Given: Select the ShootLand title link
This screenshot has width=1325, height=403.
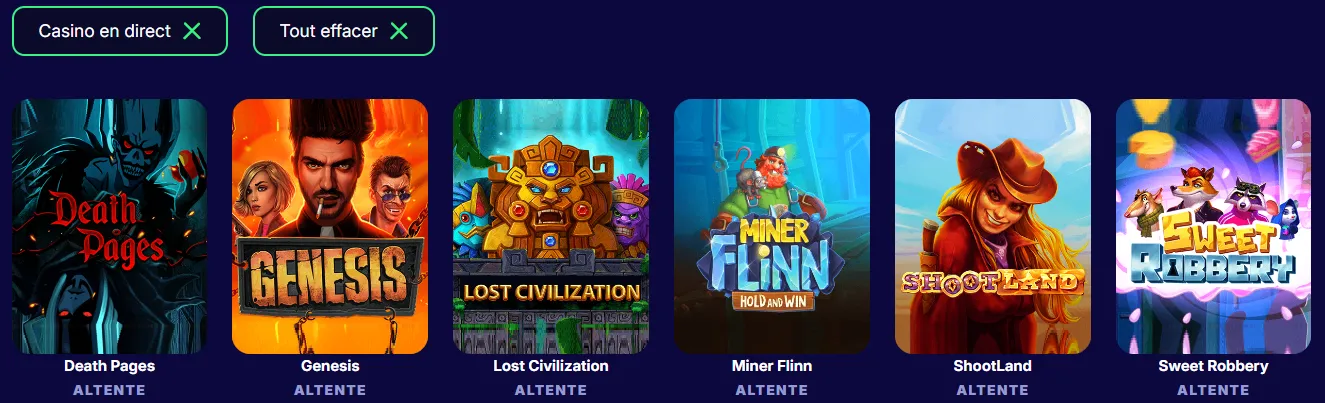Looking at the screenshot, I should tap(993, 366).
